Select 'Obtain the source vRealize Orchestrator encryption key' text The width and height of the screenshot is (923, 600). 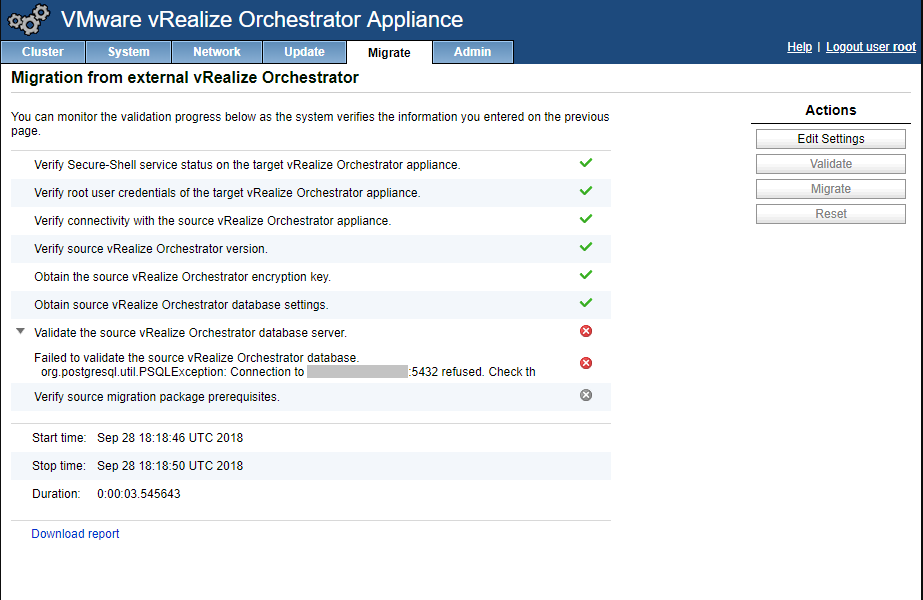(x=182, y=277)
